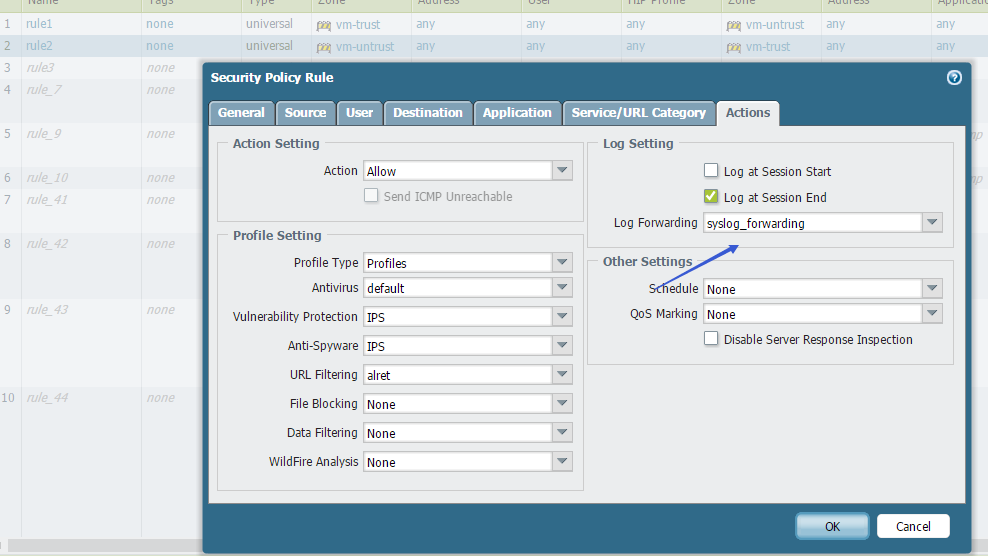The image size is (988, 556).
Task: Click vm-untrust destination zone icon in rule1
Action: point(734,25)
